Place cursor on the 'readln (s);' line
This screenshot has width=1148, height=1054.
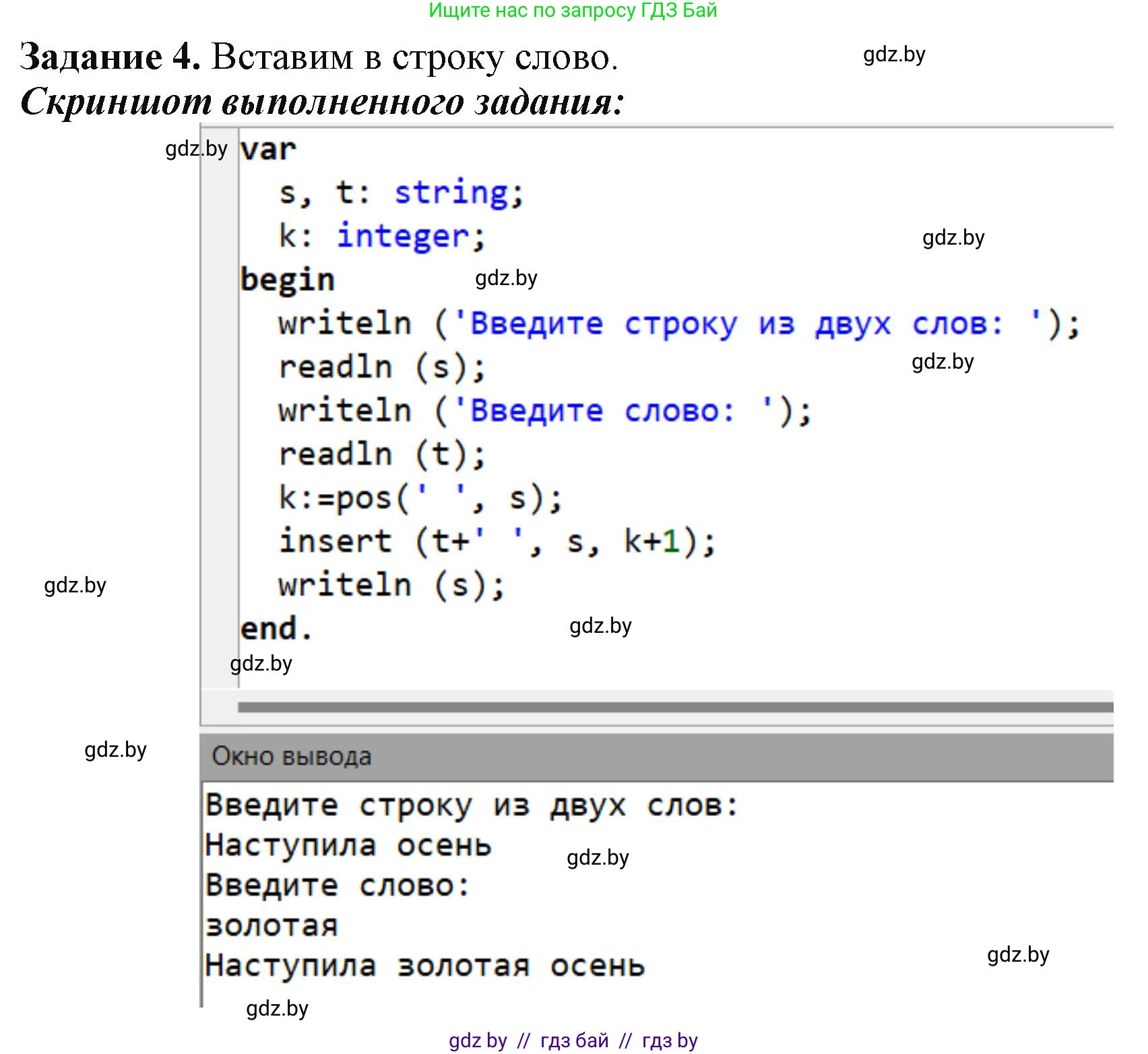point(381,368)
